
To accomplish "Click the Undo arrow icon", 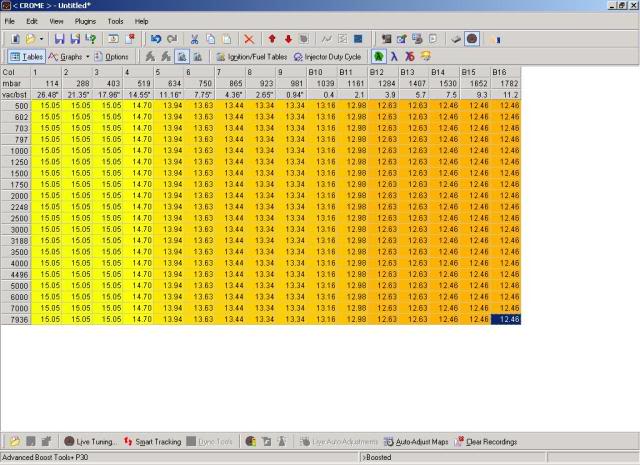I will coord(156,39).
